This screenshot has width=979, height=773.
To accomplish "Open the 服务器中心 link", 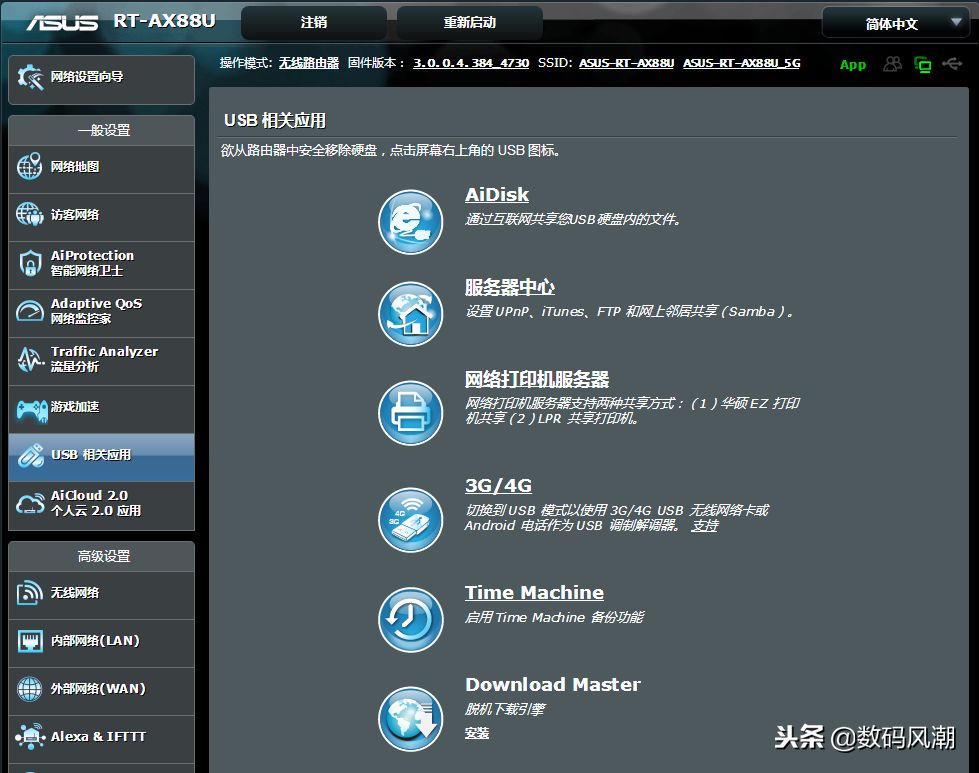I will pos(509,287).
